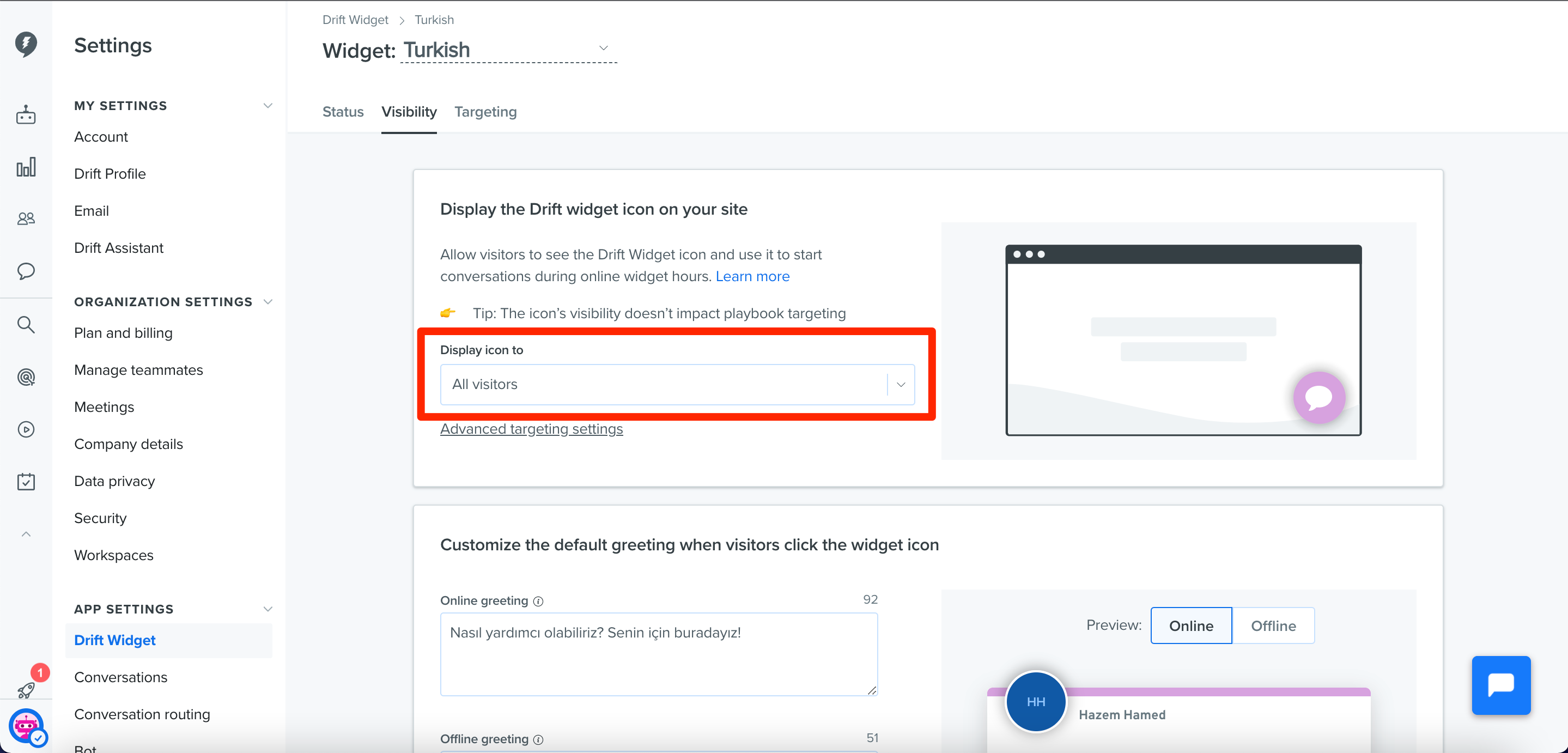Select Online preview toggle
The height and width of the screenshot is (753, 1568).
pyautogui.click(x=1190, y=626)
